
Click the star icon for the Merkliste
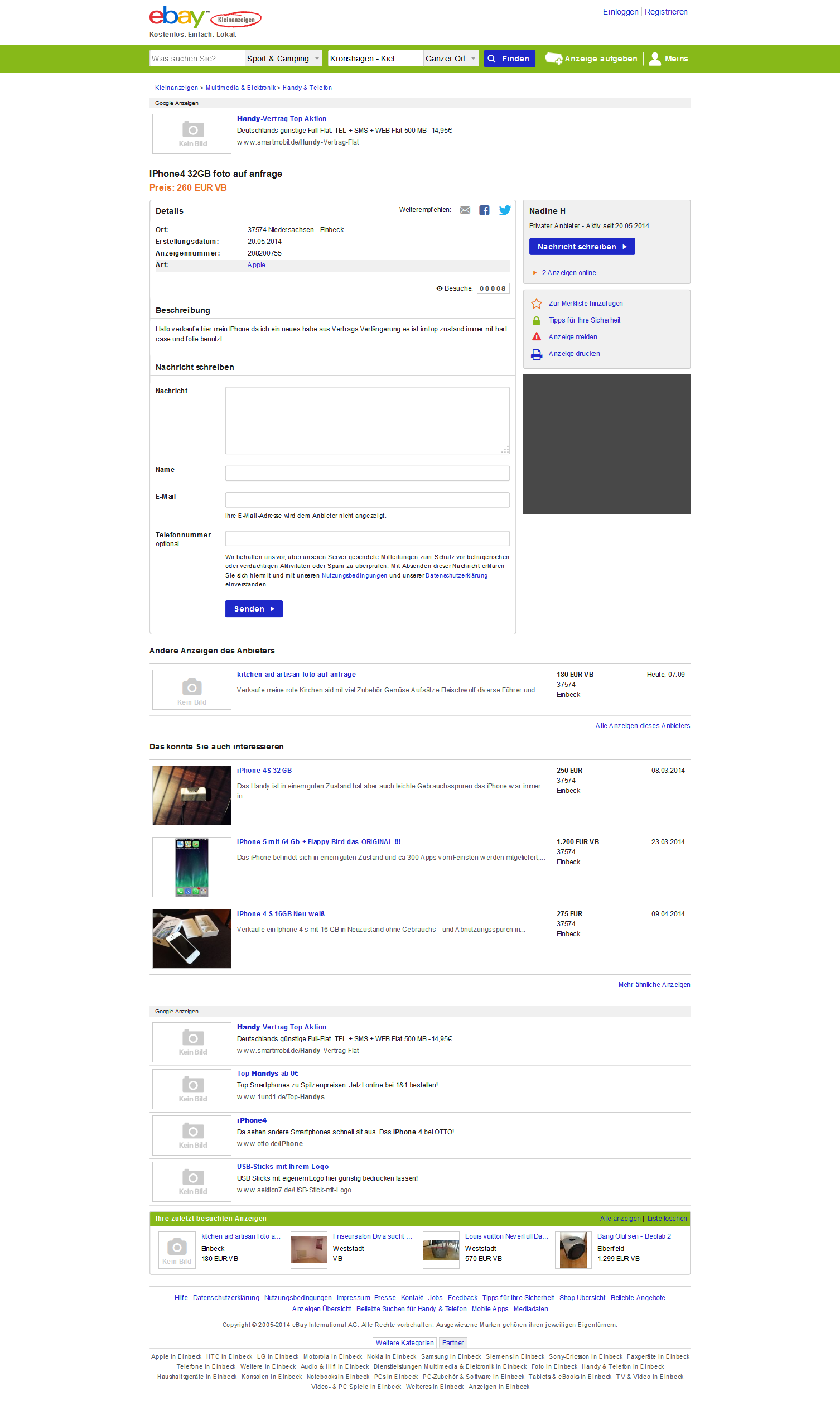537,304
